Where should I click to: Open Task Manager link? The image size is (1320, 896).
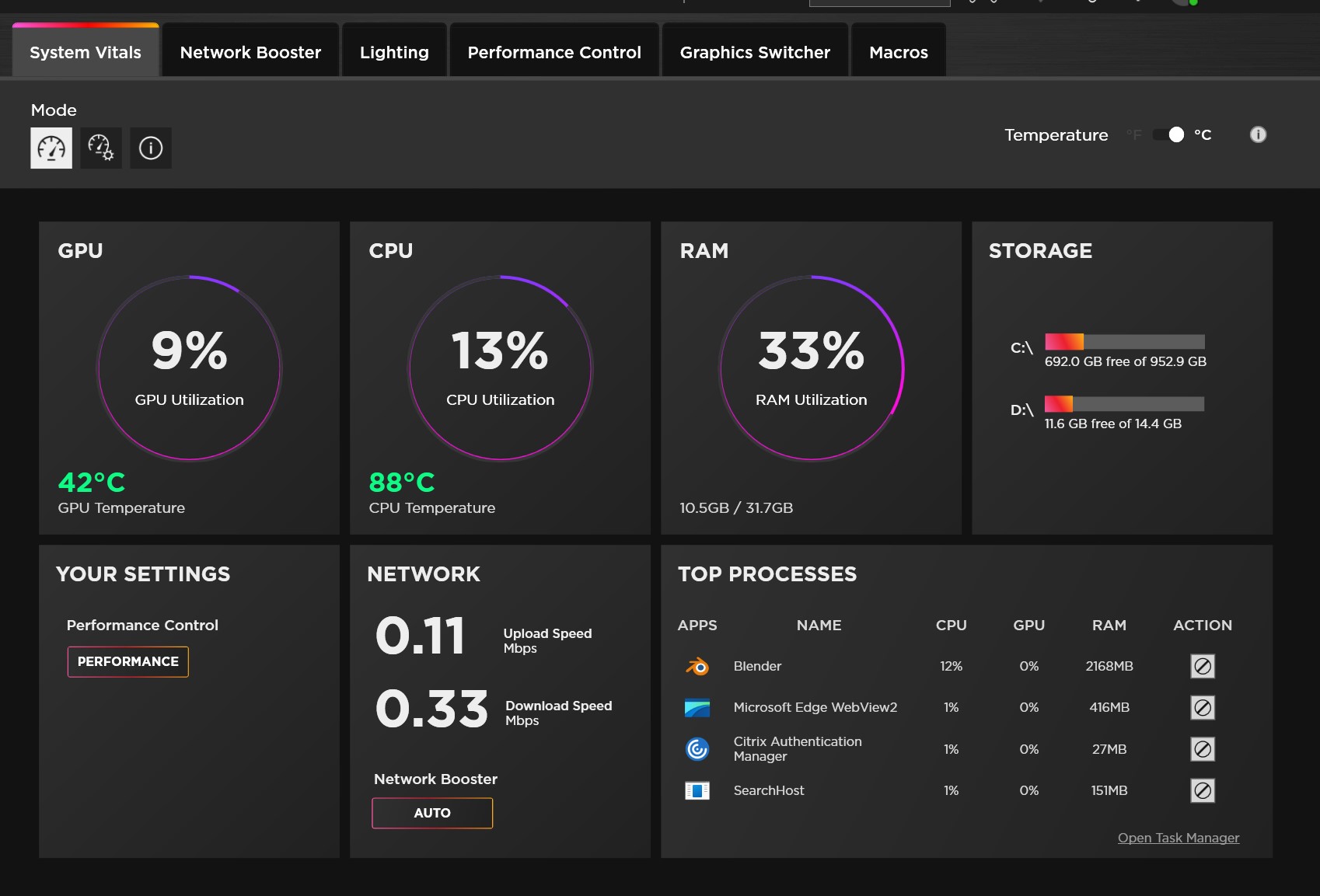(x=1179, y=838)
